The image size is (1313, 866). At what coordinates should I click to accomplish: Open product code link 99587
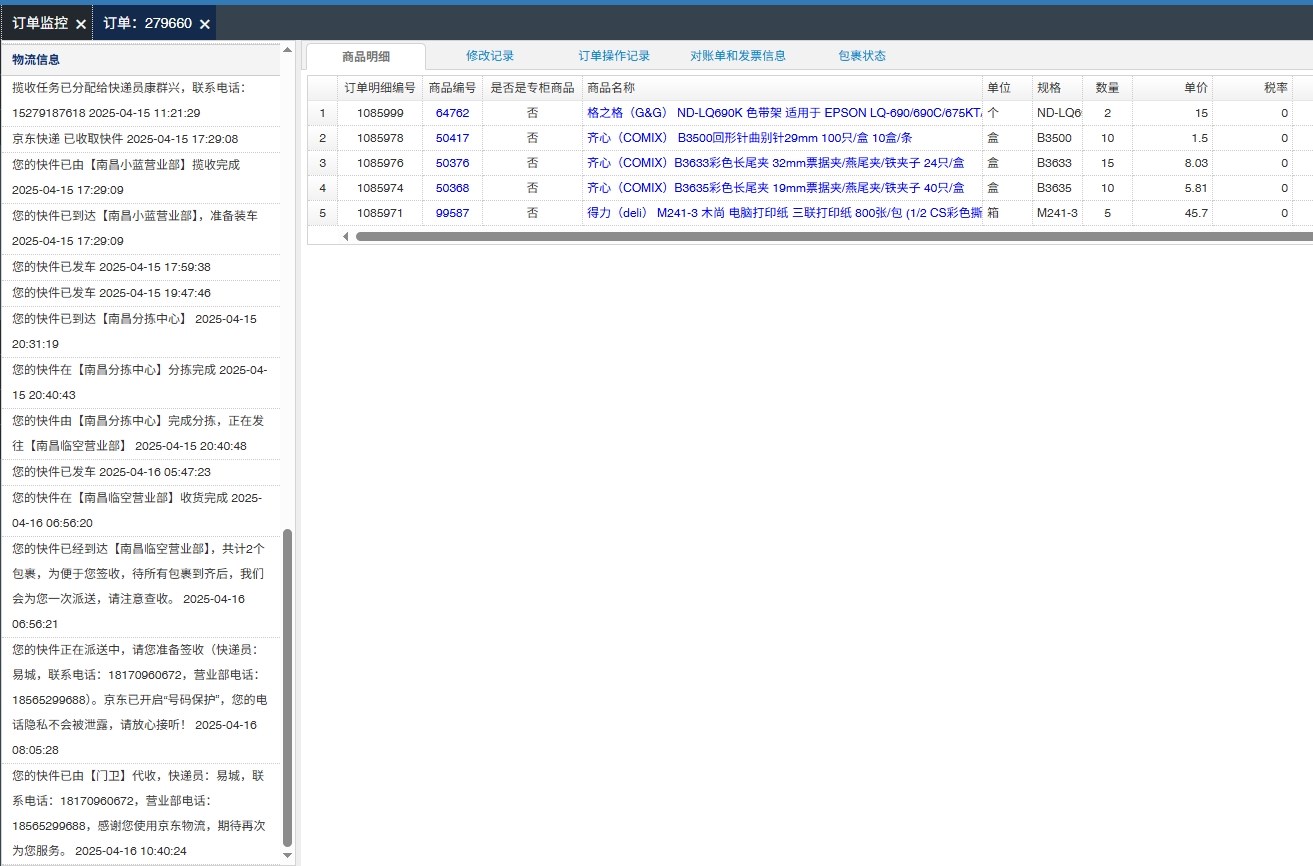click(x=452, y=213)
